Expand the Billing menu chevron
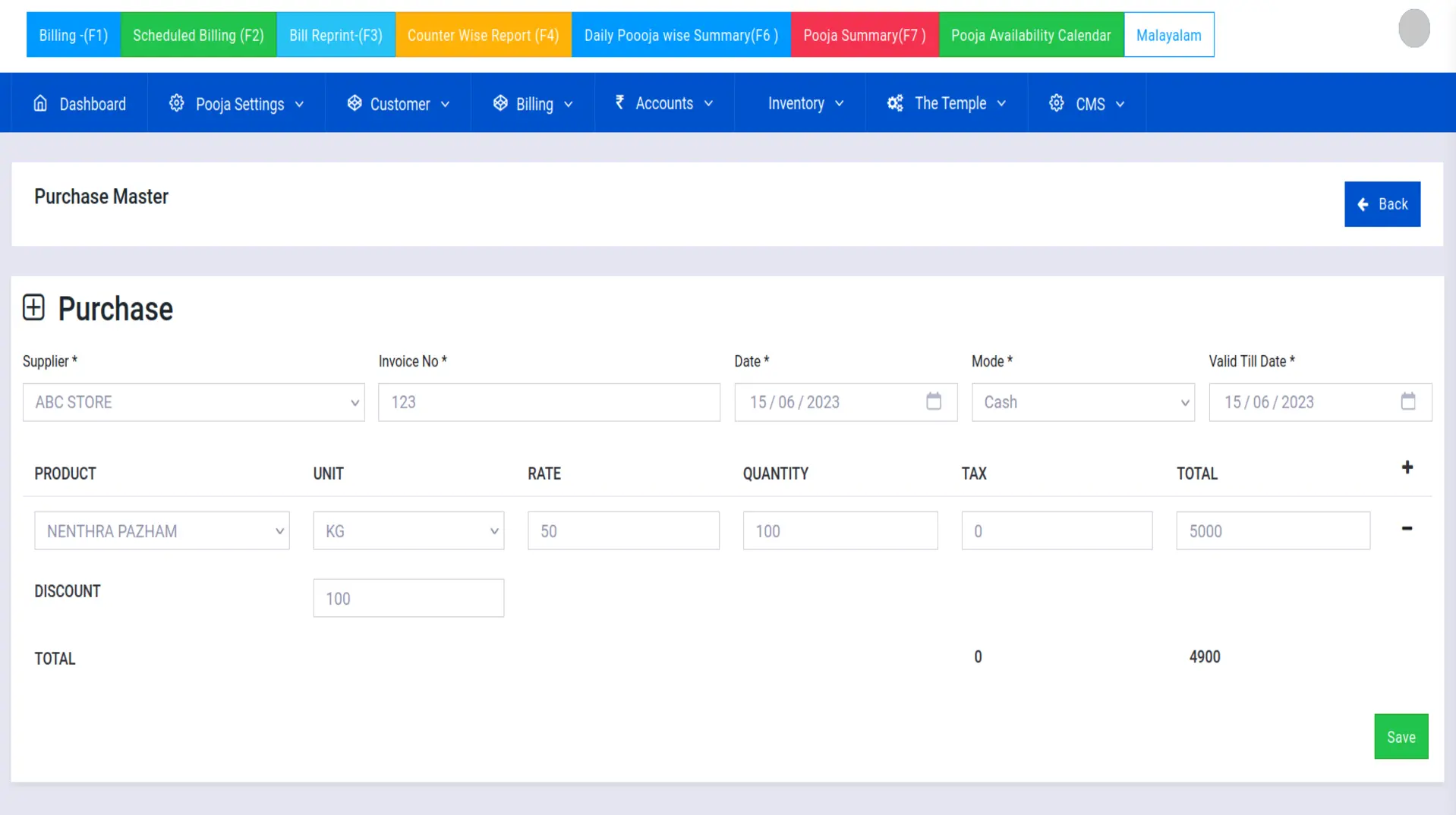This screenshot has height=815, width=1456. coord(568,105)
